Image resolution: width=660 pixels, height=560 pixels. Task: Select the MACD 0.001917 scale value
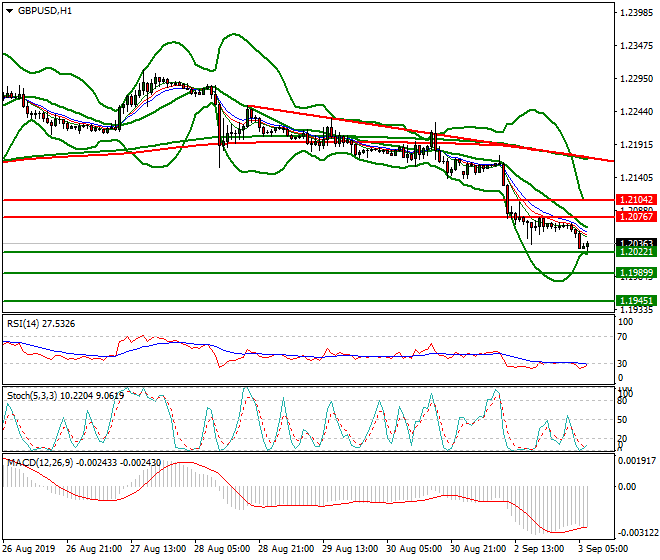[x=637, y=461]
